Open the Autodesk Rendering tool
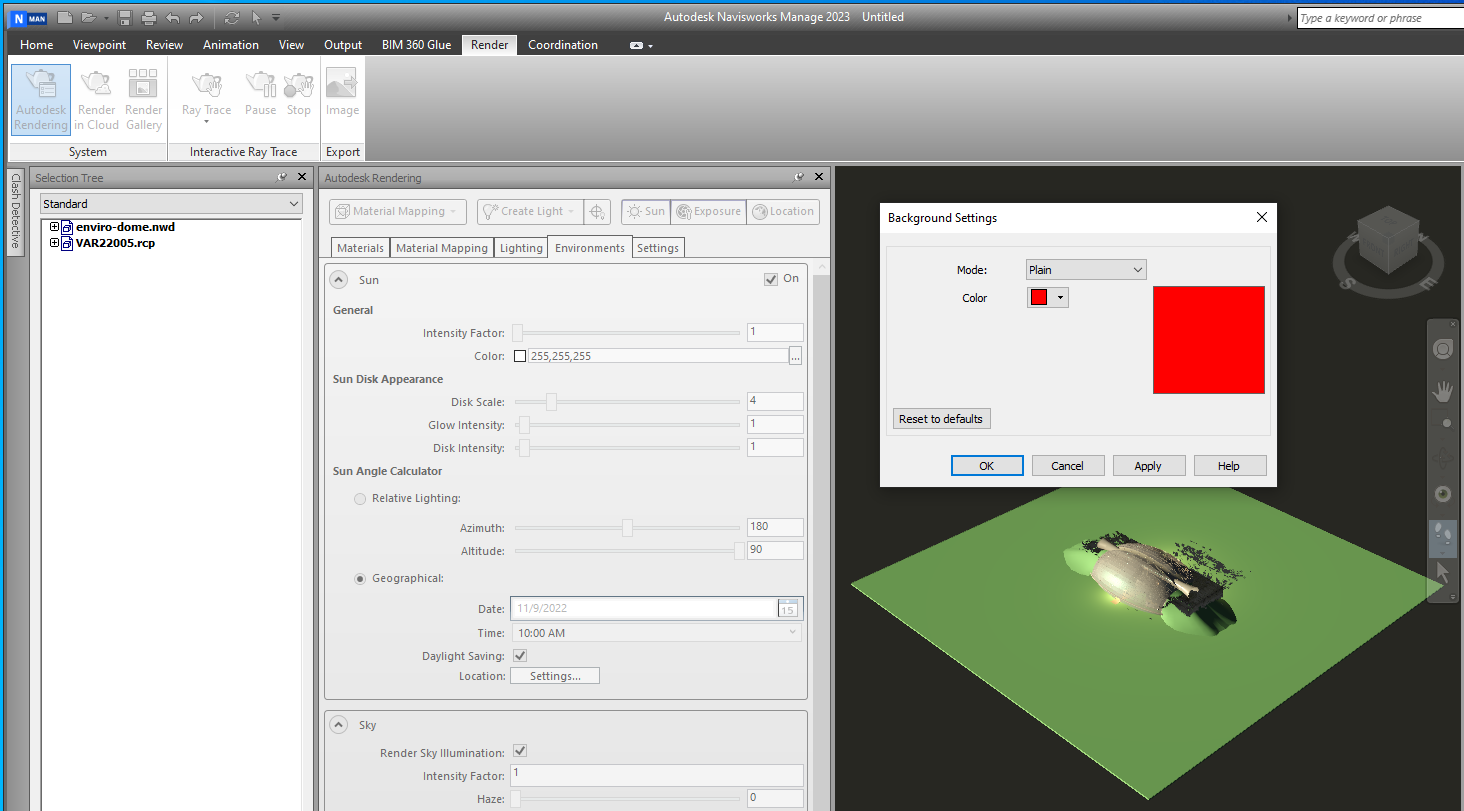This screenshot has height=811, width=1464. click(41, 100)
